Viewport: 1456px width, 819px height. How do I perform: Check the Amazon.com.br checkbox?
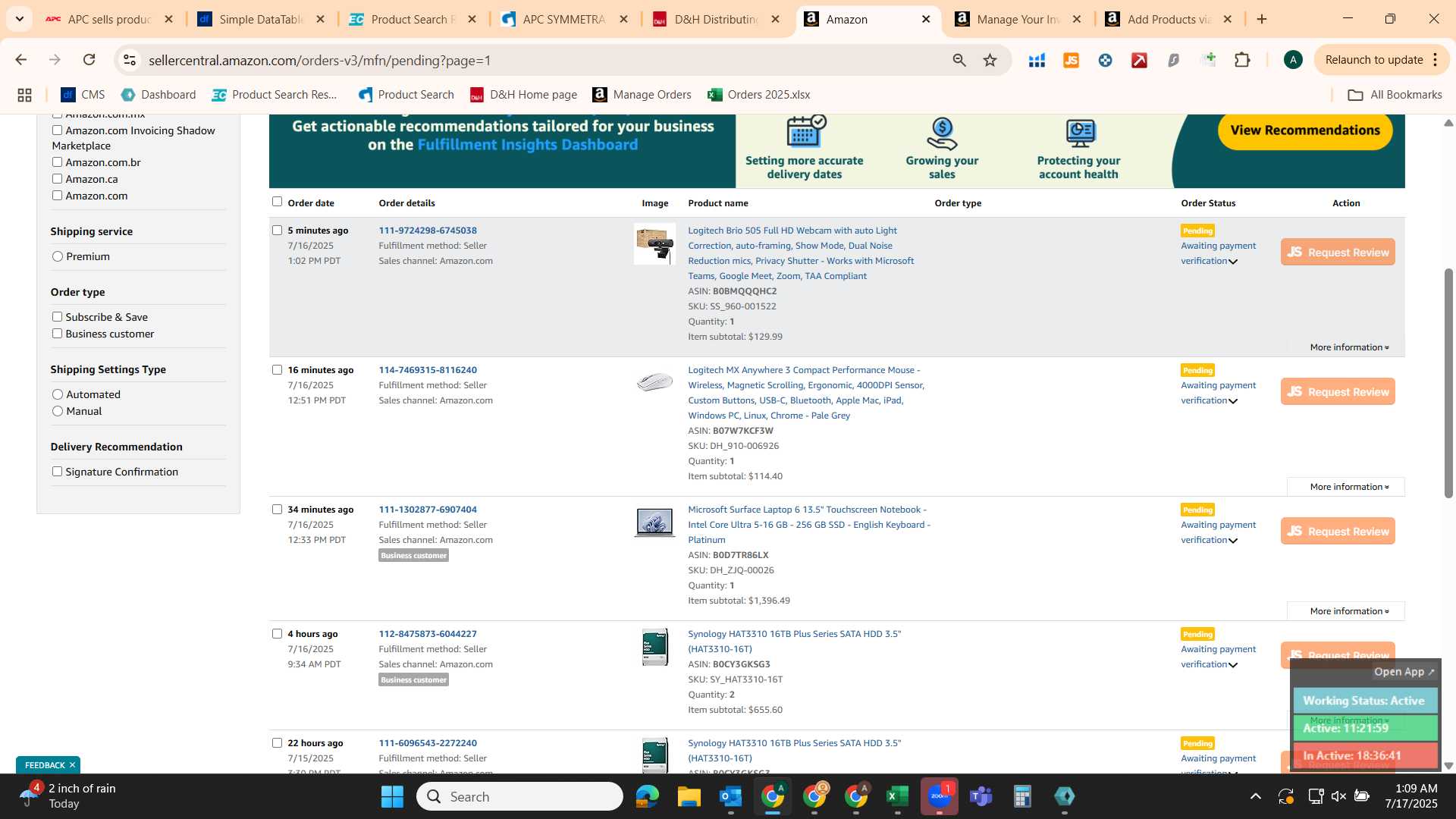click(x=57, y=162)
